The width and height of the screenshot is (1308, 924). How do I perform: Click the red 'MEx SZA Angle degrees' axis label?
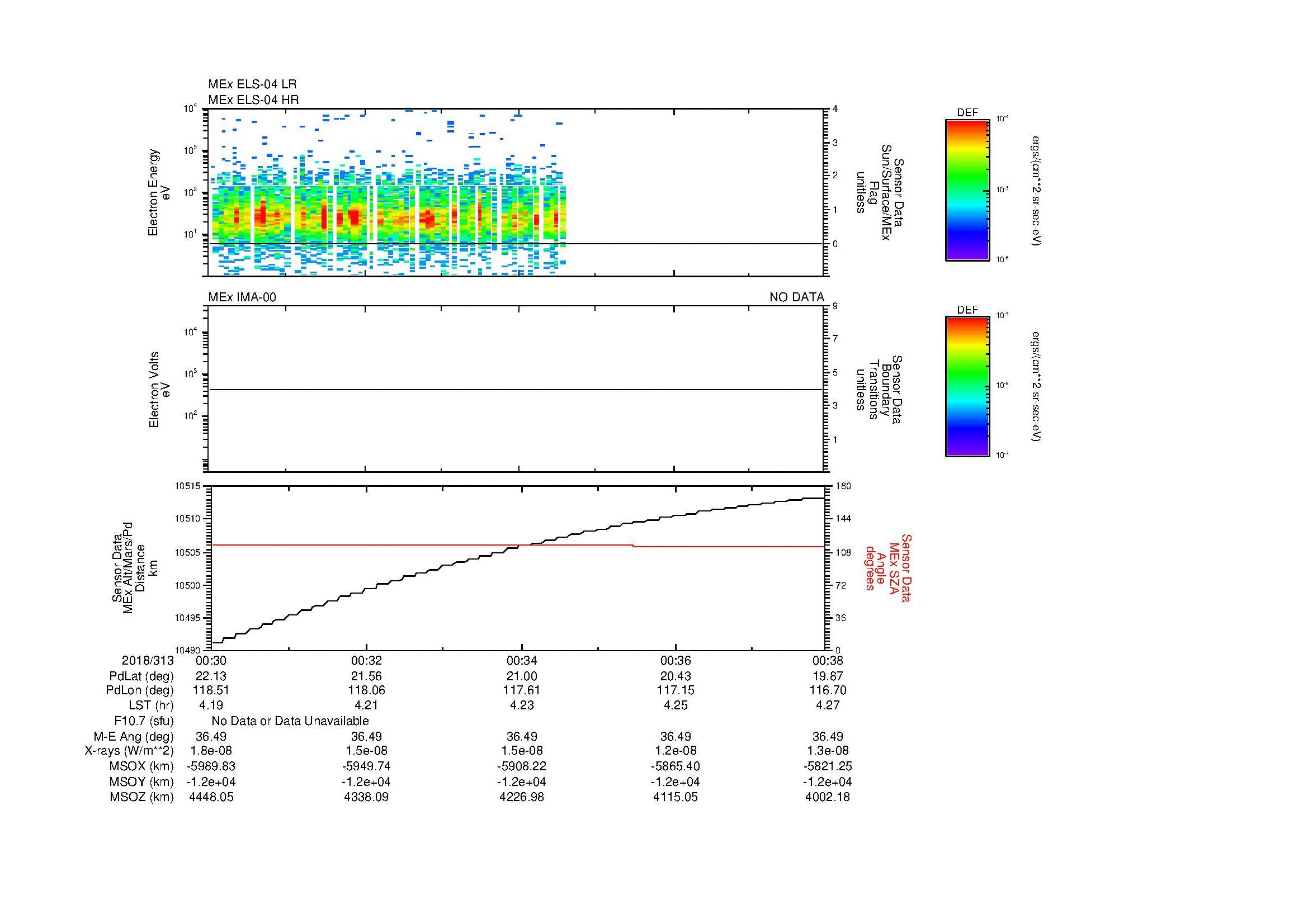888,567
